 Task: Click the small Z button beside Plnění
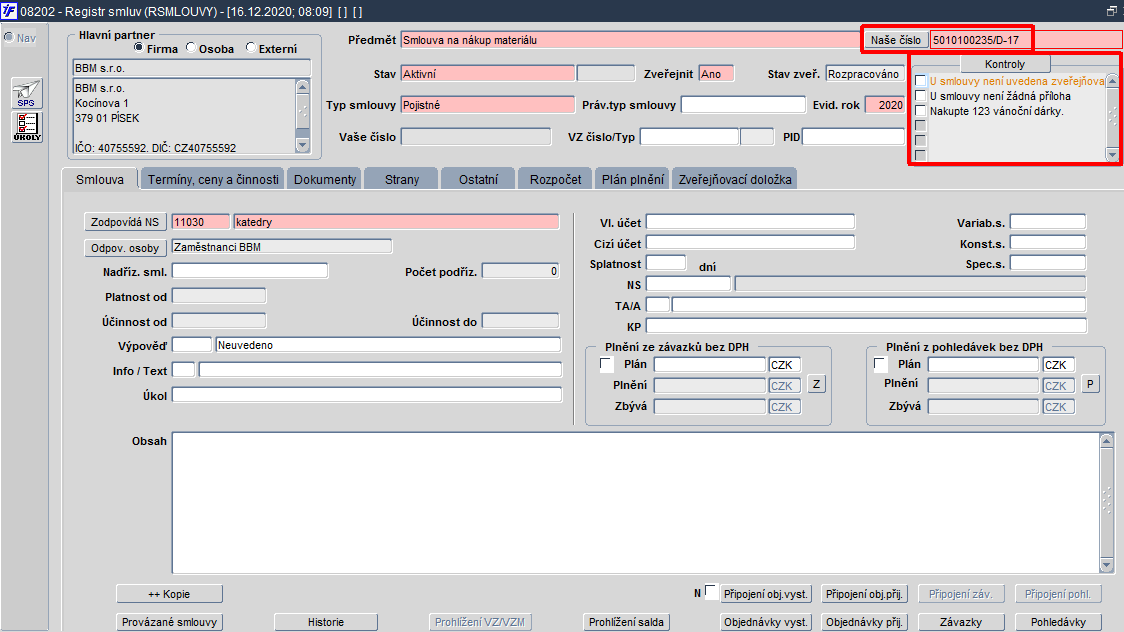pos(816,384)
